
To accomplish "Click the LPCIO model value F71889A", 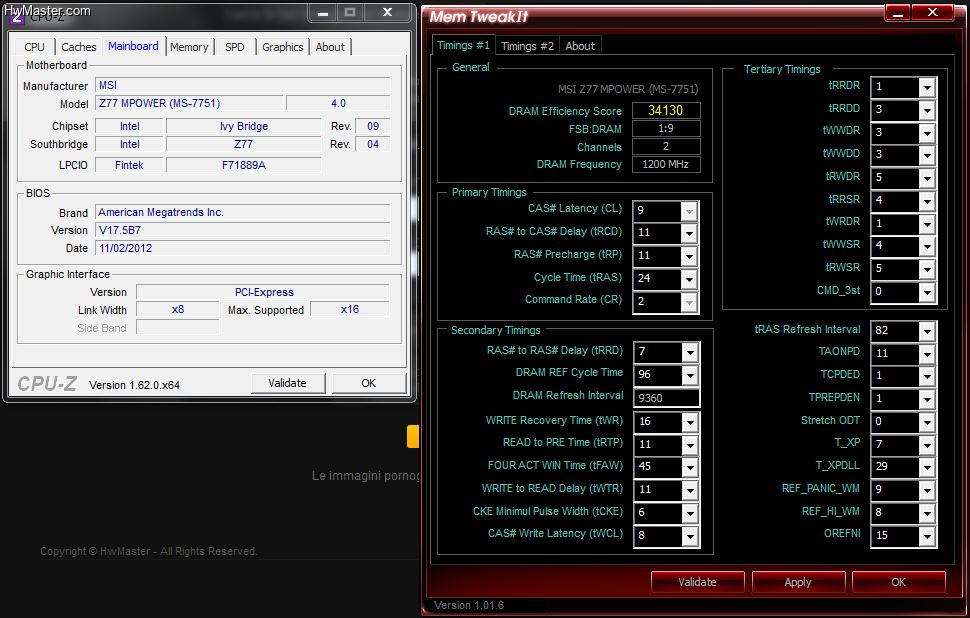I will 244,165.
